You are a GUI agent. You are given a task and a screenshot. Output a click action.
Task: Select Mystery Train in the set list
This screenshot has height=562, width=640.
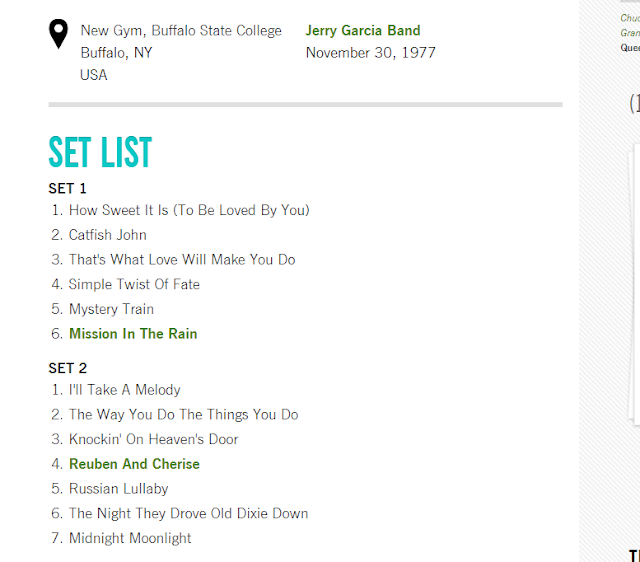click(111, 309)
